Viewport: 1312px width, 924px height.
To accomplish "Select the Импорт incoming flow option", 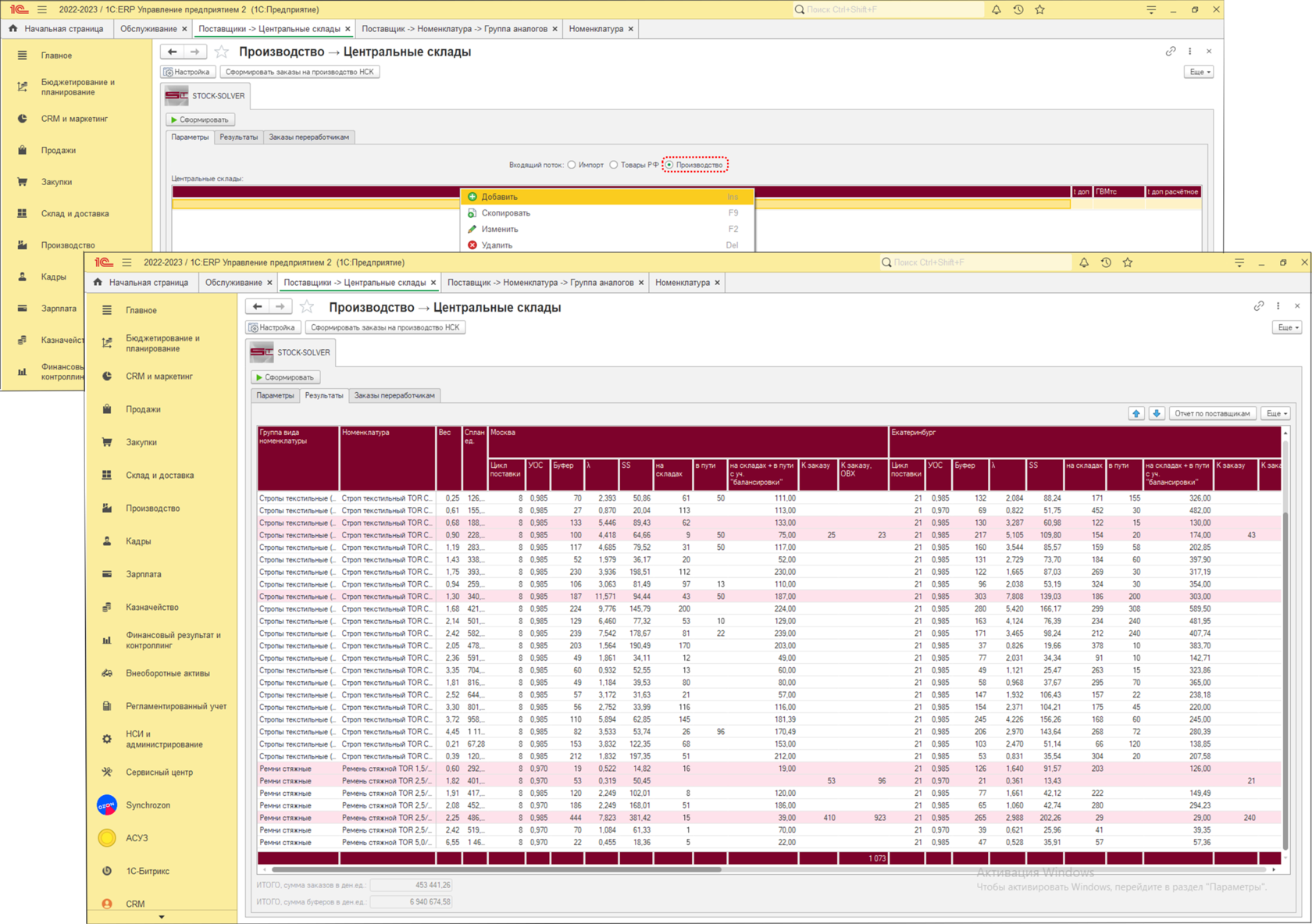I will 572,165.
